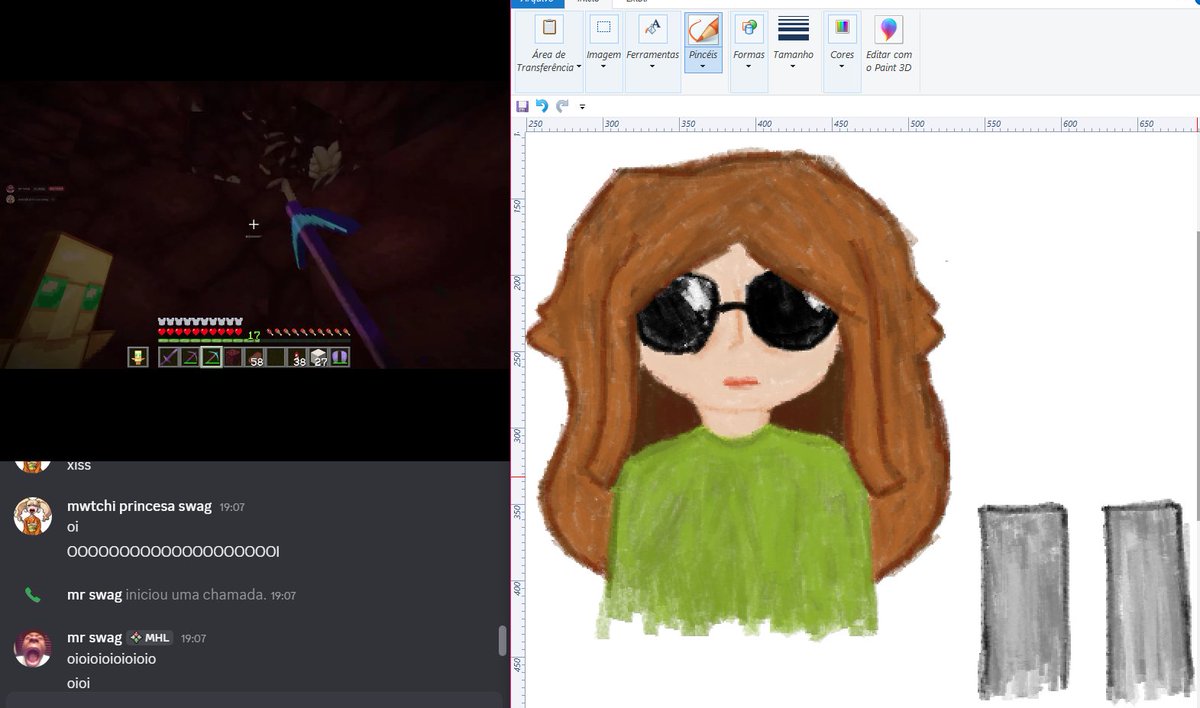
Task: Click the text iniciou uma chamada.
Action: [x=195, y=595]
